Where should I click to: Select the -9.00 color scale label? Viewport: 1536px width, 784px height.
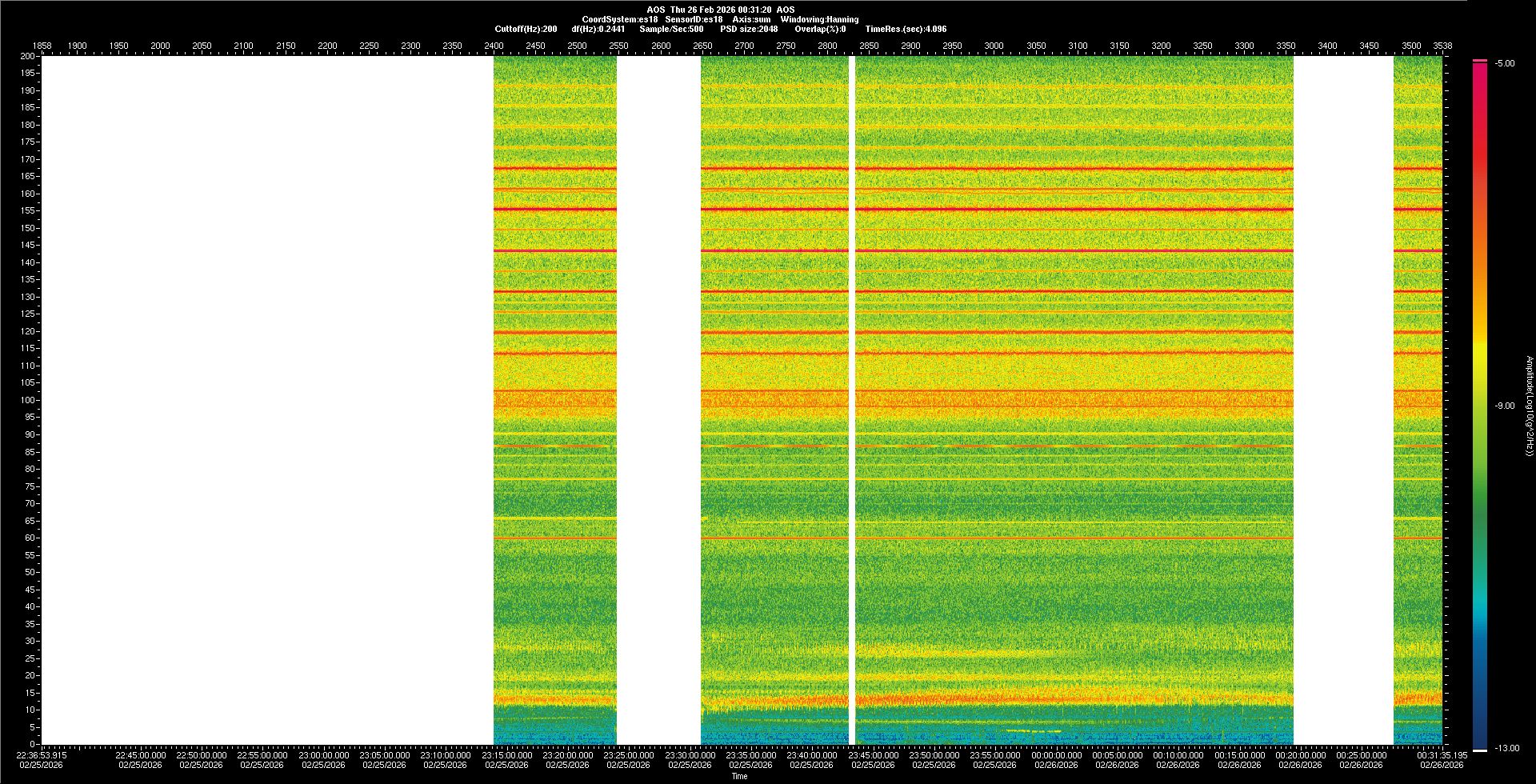[1505, 406]
